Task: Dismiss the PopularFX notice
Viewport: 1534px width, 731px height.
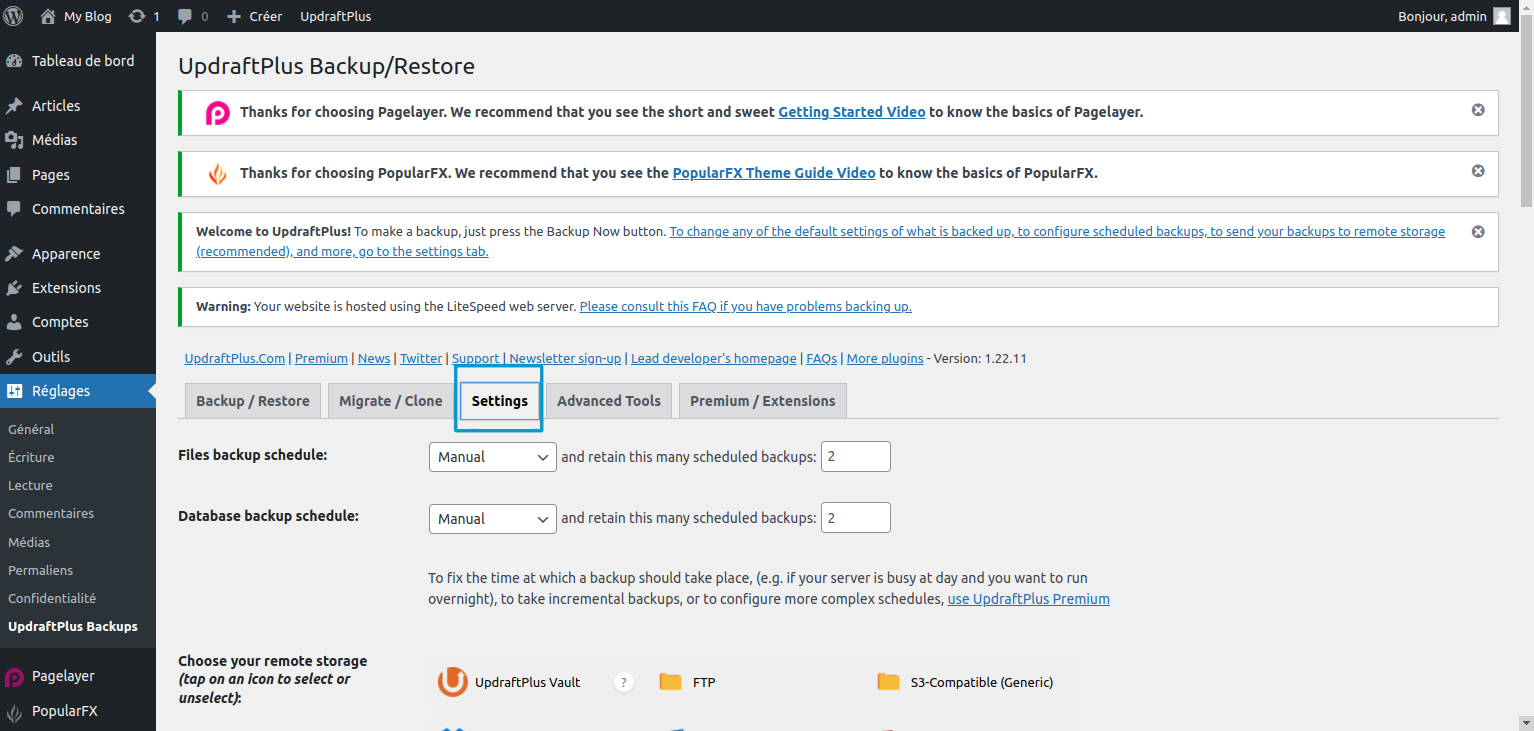Action: pos(1478,171)
